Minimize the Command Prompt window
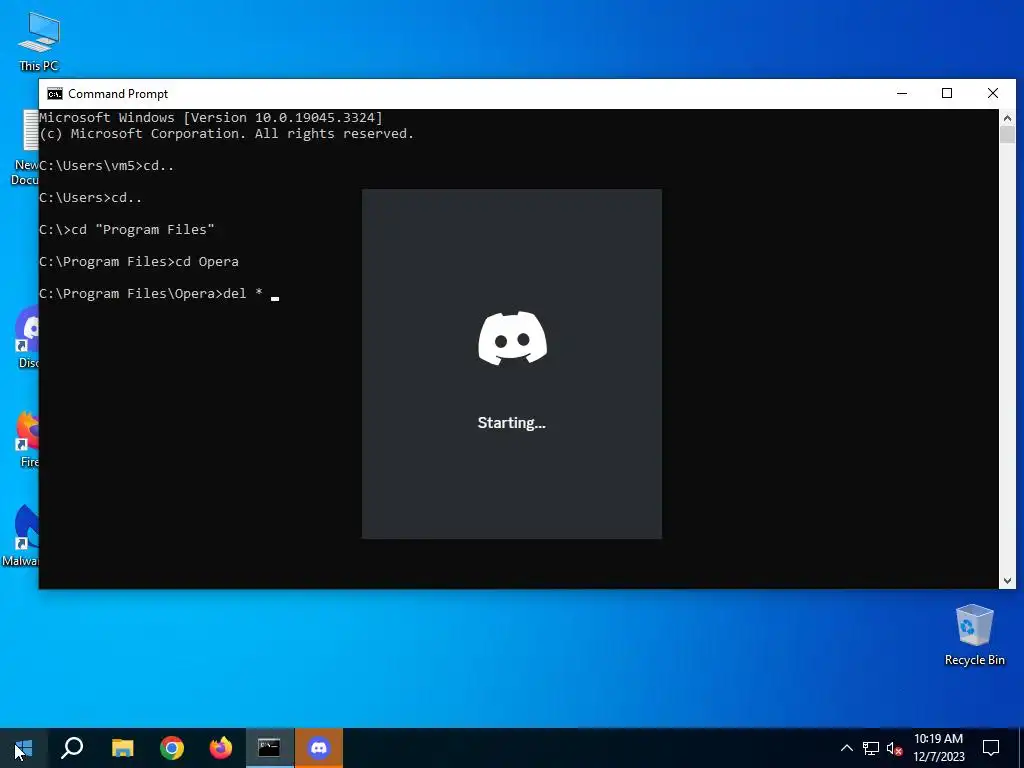This screenshot has height=768, width=1024. [x=902, y=93]
